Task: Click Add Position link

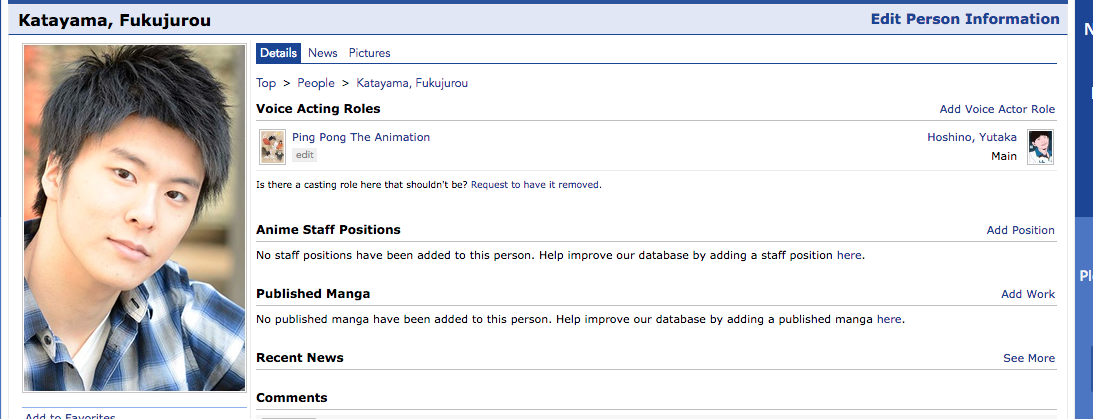Action: coord(1020,230)
